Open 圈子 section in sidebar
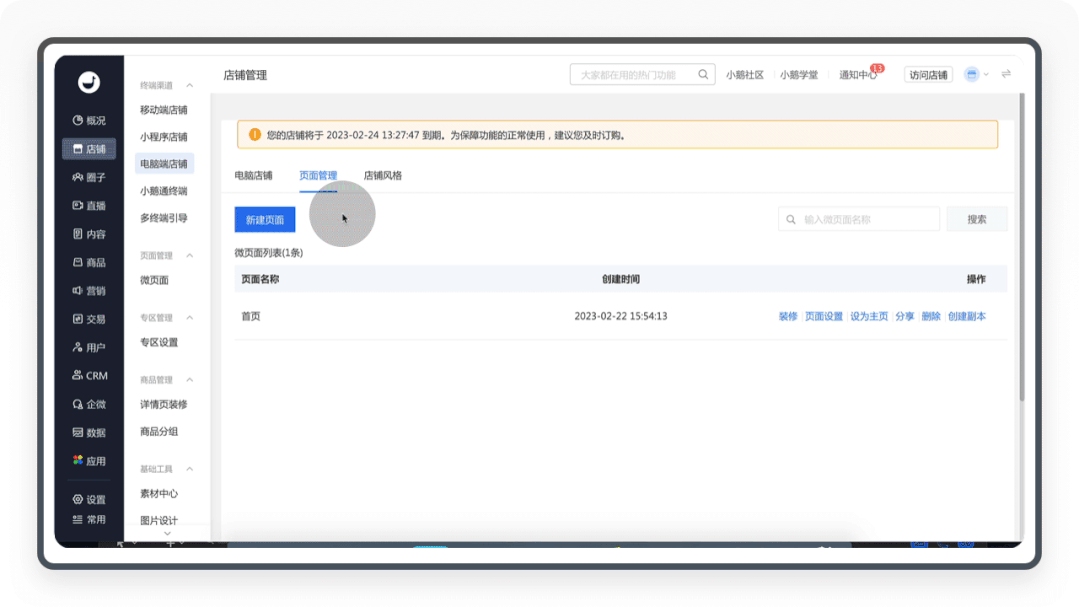 coord(89,177)
